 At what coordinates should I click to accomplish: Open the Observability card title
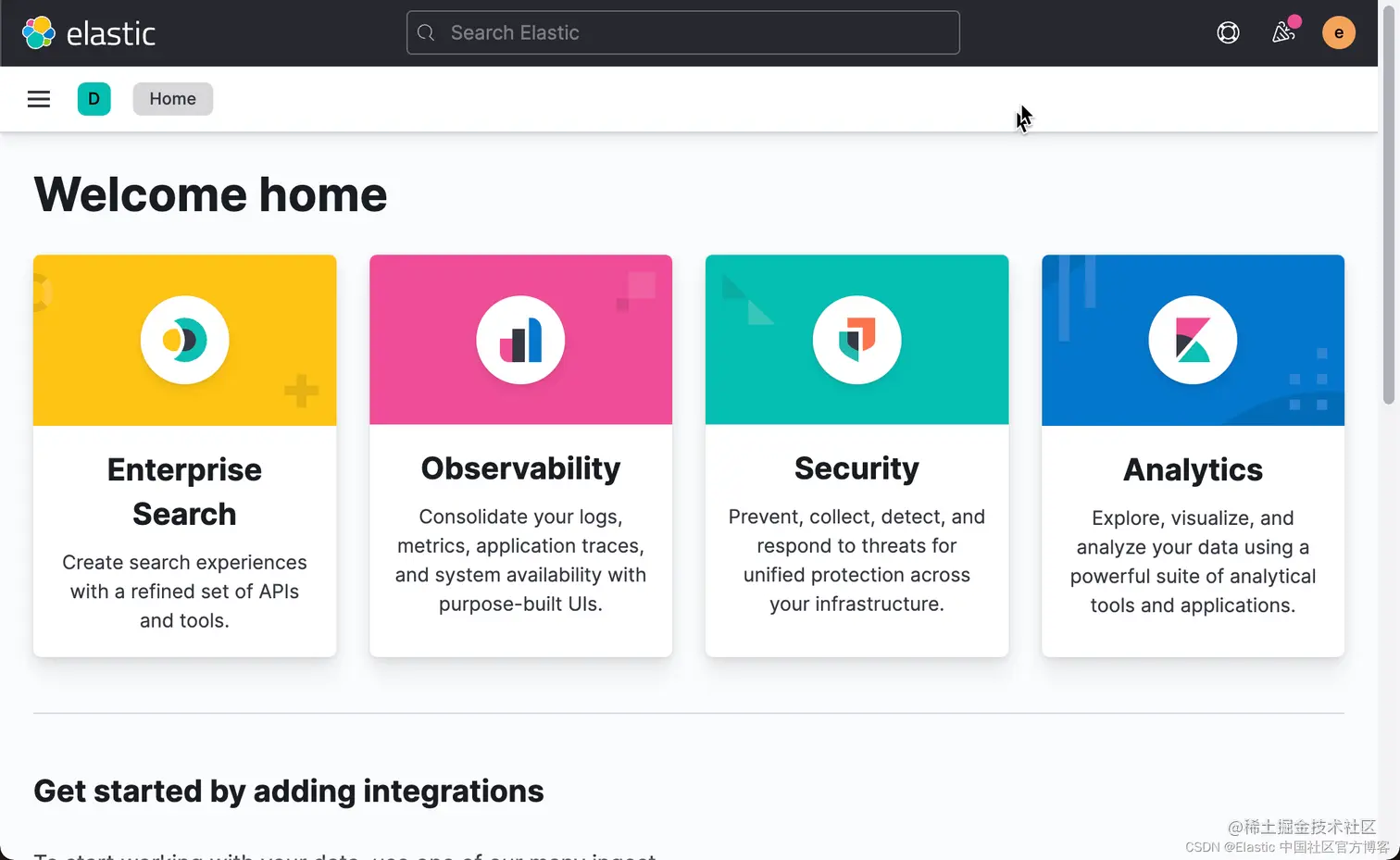point(520,468)
